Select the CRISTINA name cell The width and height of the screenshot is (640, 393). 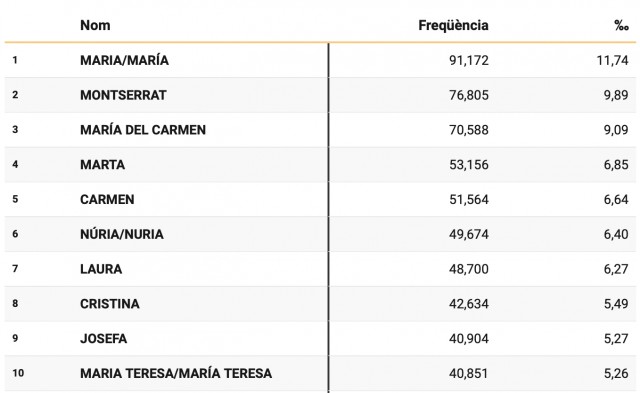click(110, 304)
